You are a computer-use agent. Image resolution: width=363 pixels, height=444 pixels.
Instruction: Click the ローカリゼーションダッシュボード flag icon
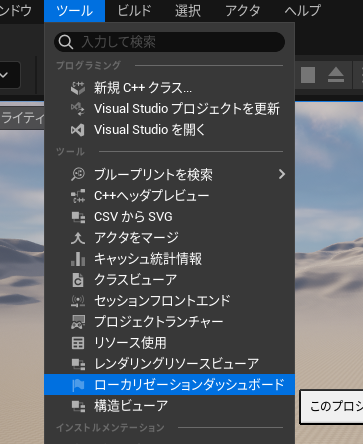point(78,385)
